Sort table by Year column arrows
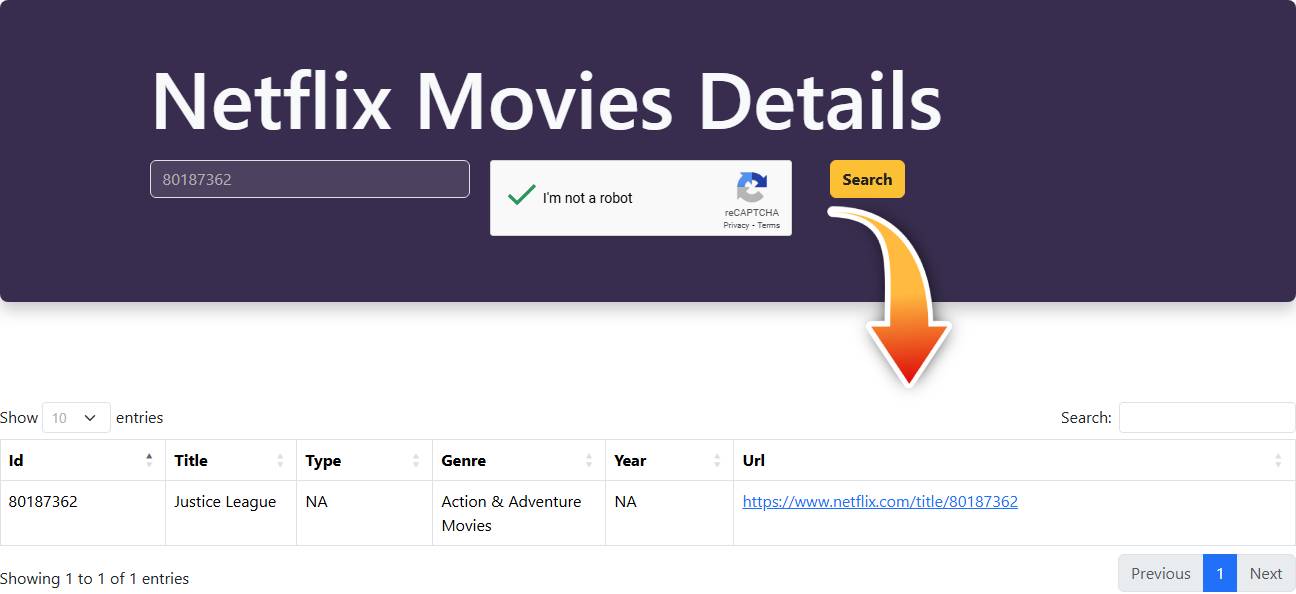 coord(717,460)
